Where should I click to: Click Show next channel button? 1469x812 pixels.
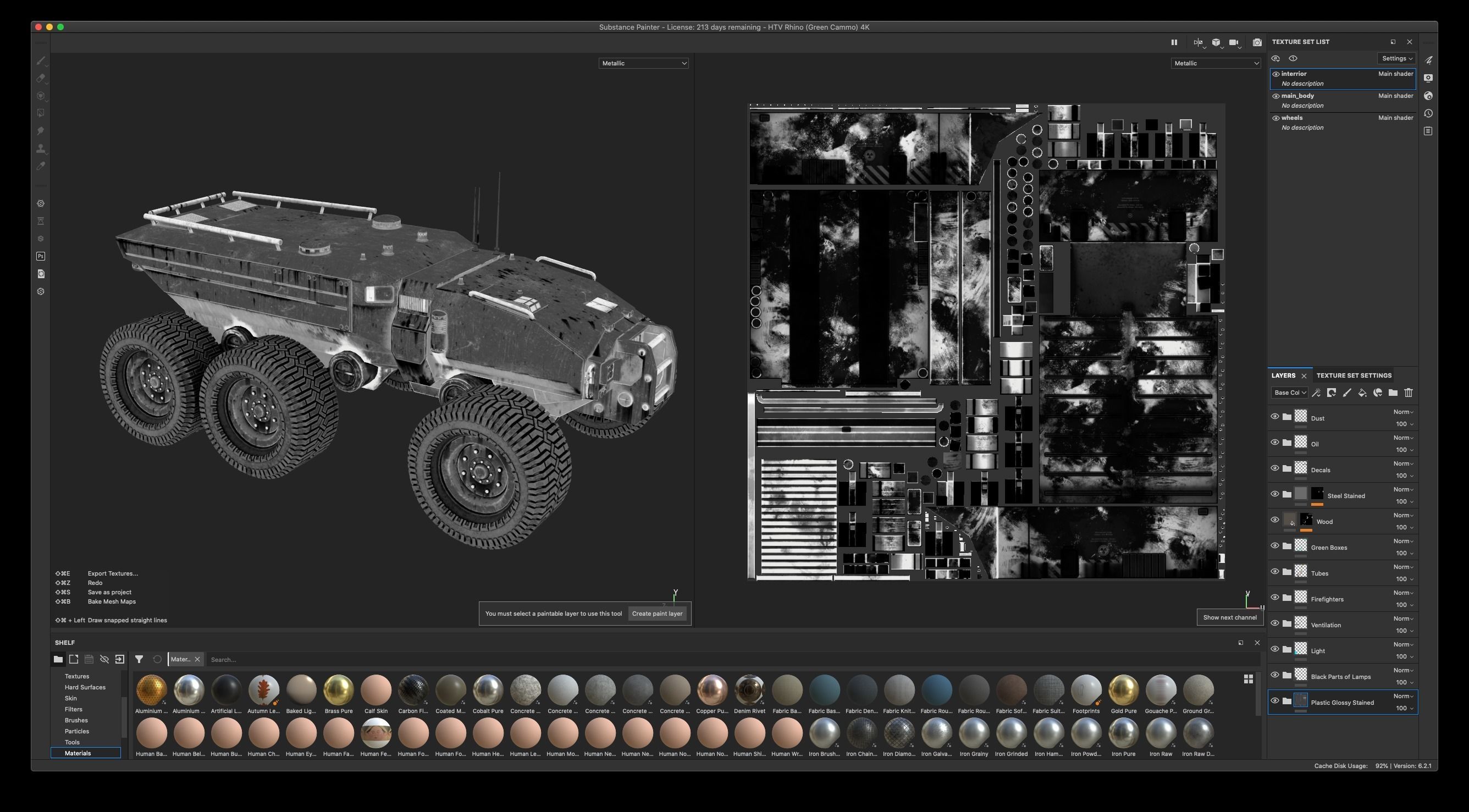coord(1229,617)
